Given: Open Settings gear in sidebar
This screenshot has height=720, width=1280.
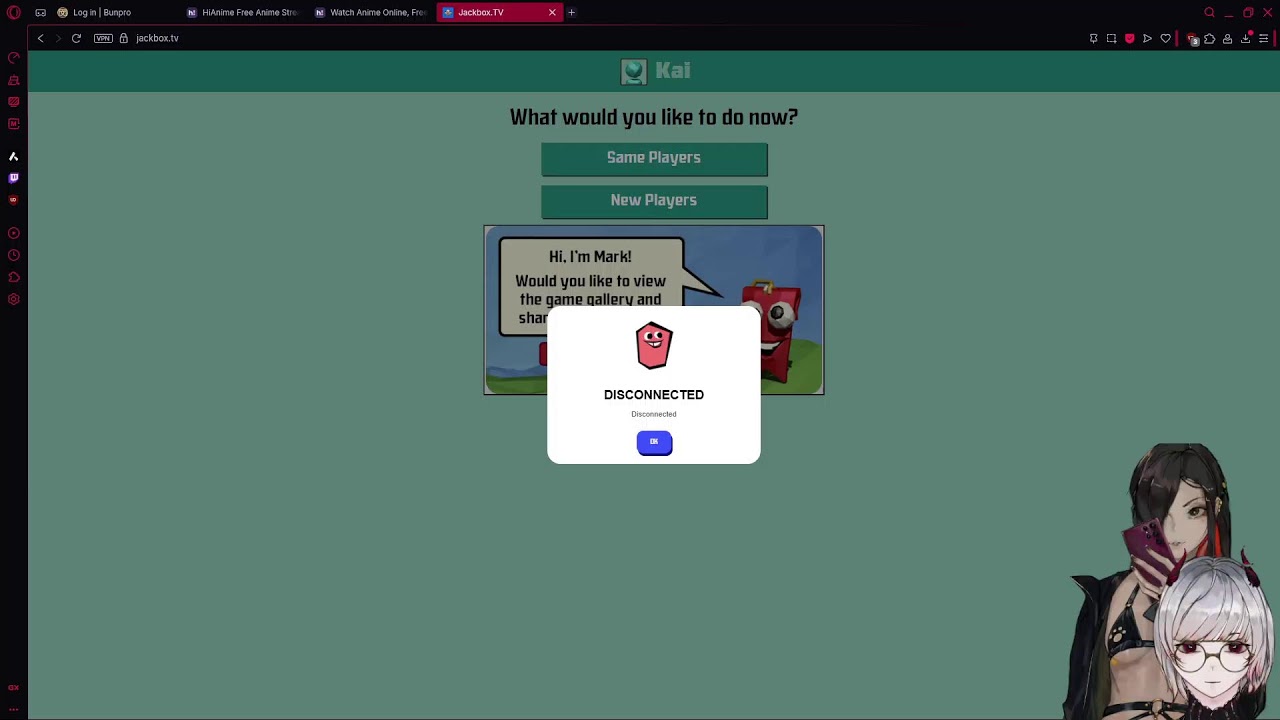Looking at the screenshot, I should tap(14, 299).
